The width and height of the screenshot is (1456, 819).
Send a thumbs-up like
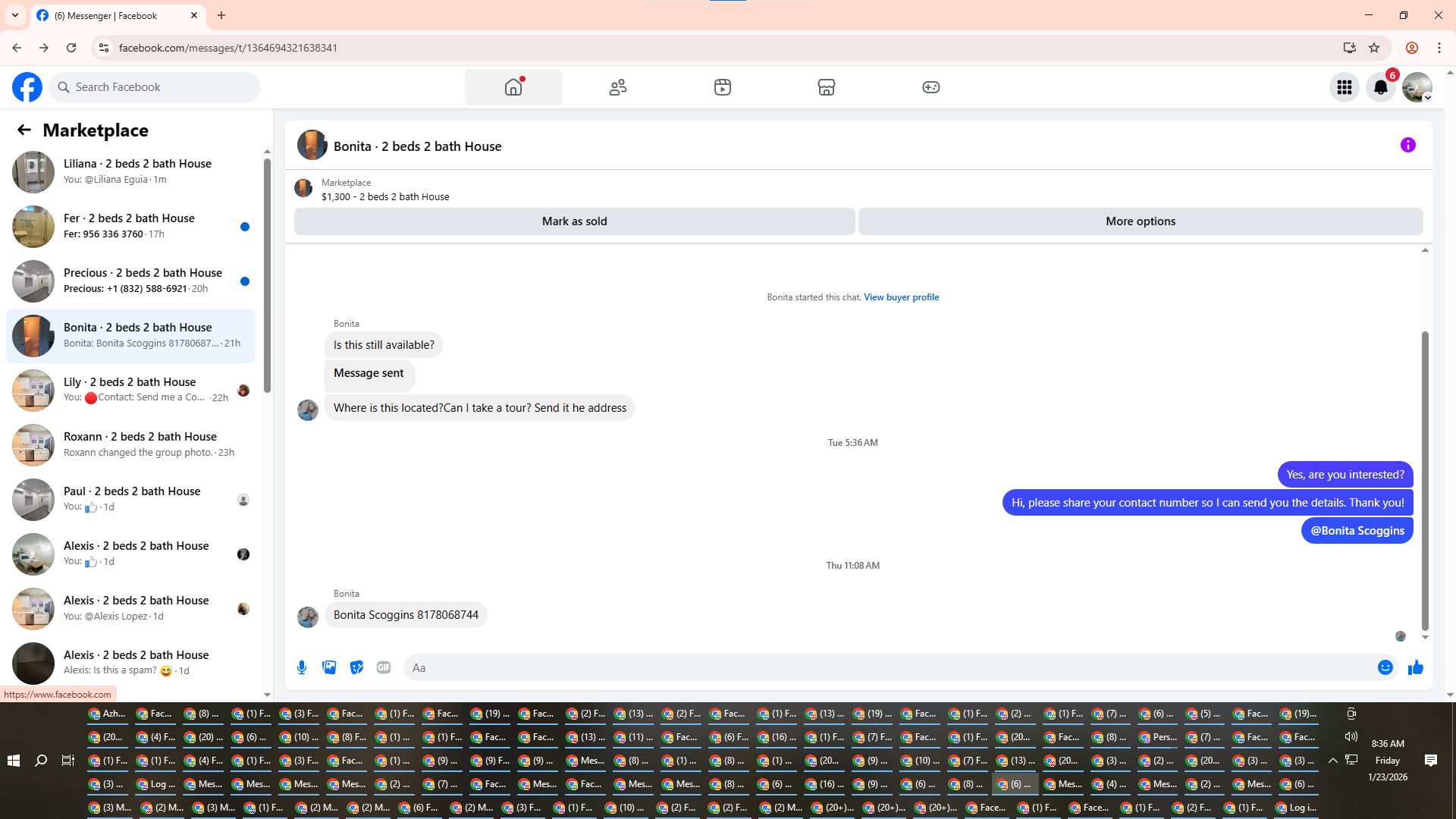pos(1415,667)
